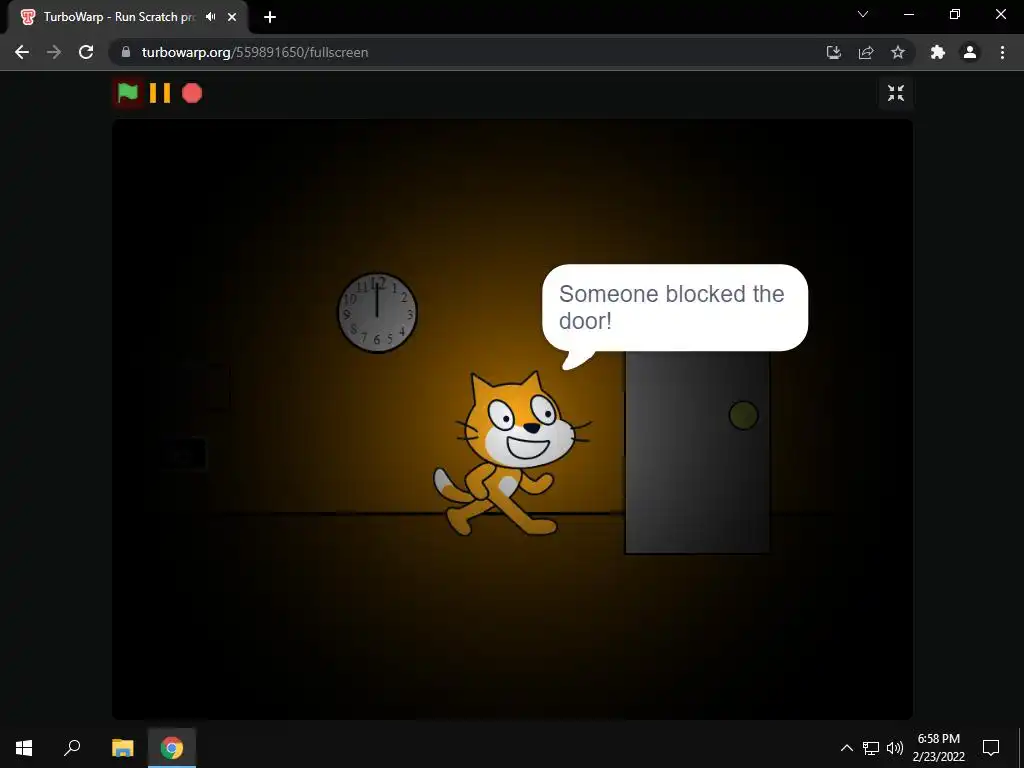Go forward in browser history
Screen dimensions: 1024x768
click(54, 52)
